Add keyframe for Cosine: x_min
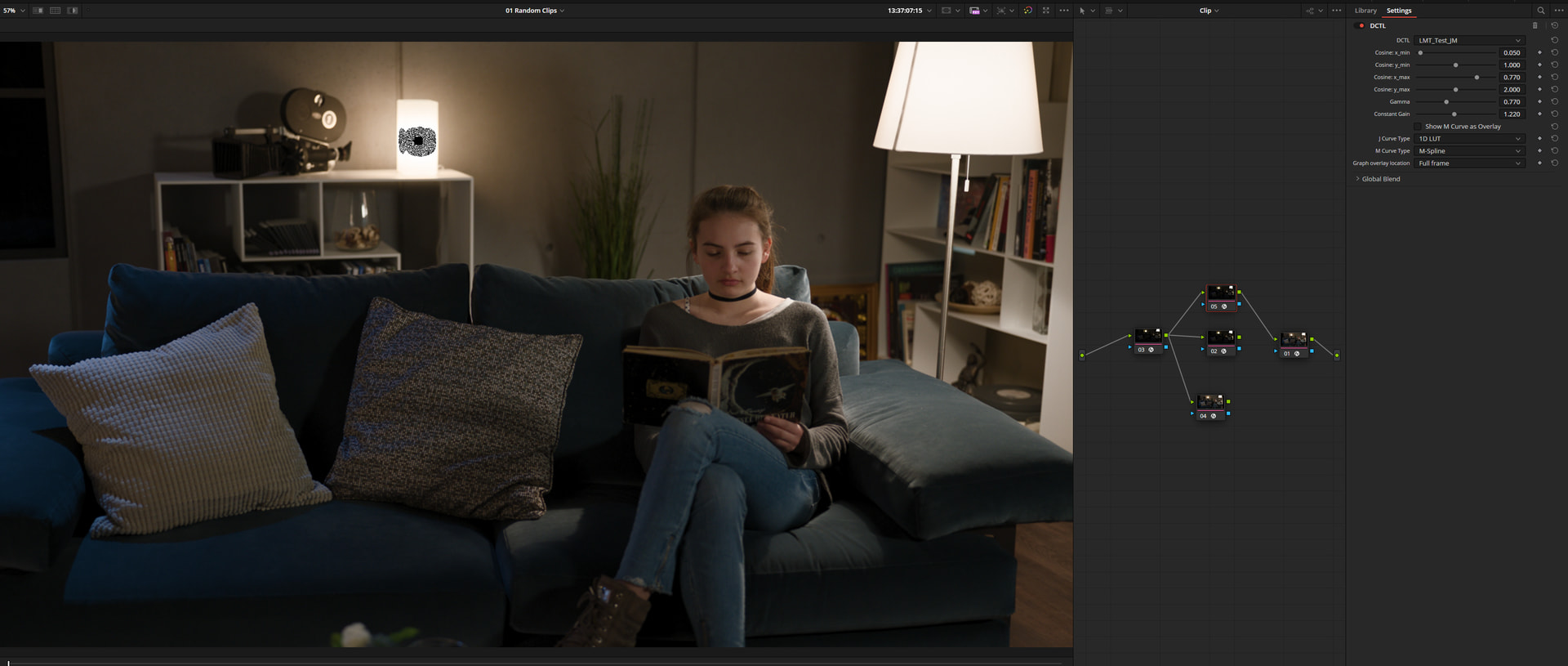 pos(1539,52)
